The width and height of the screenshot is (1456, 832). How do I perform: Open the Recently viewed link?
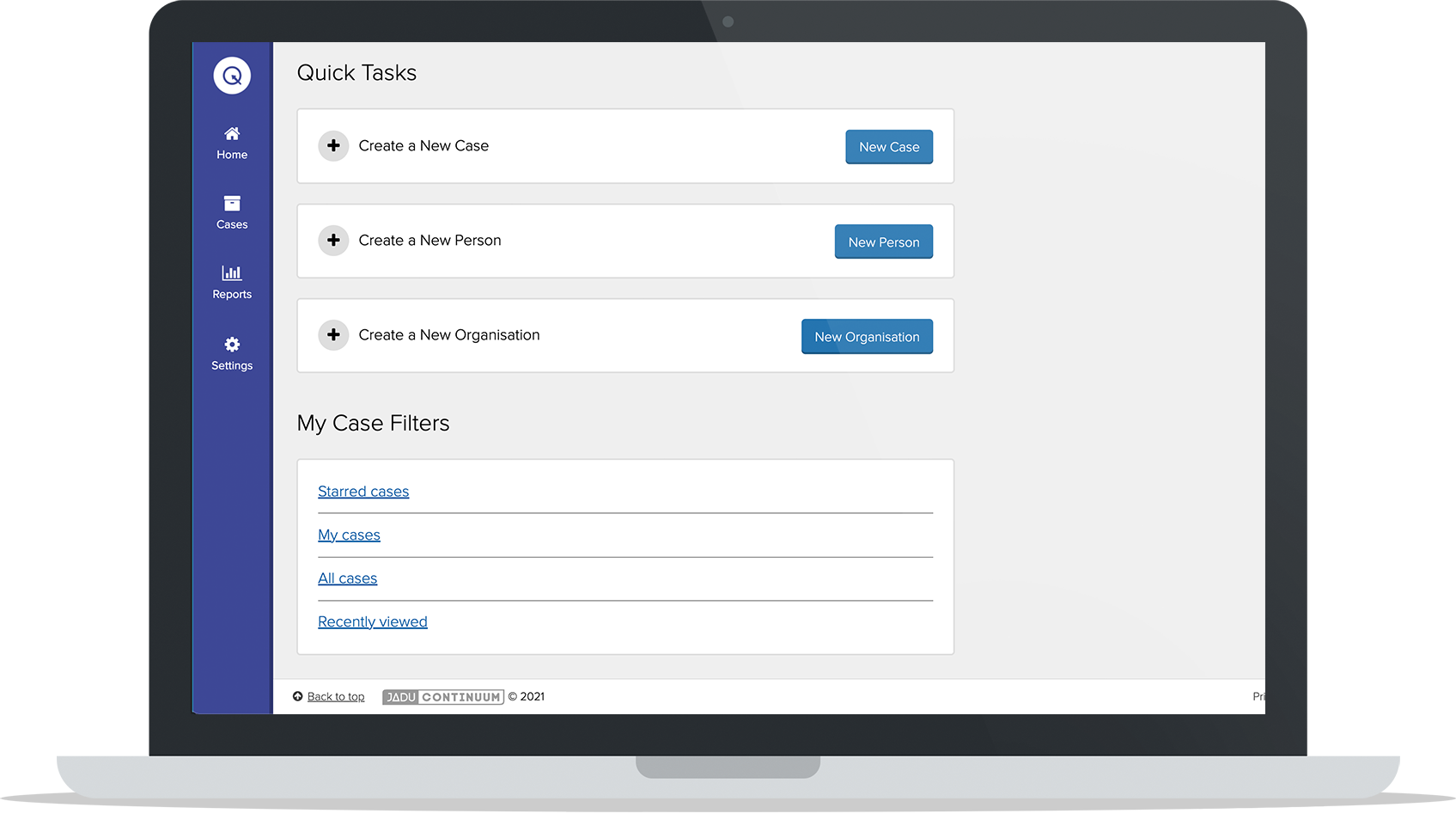pyautogui.click(x=372, y=622)
